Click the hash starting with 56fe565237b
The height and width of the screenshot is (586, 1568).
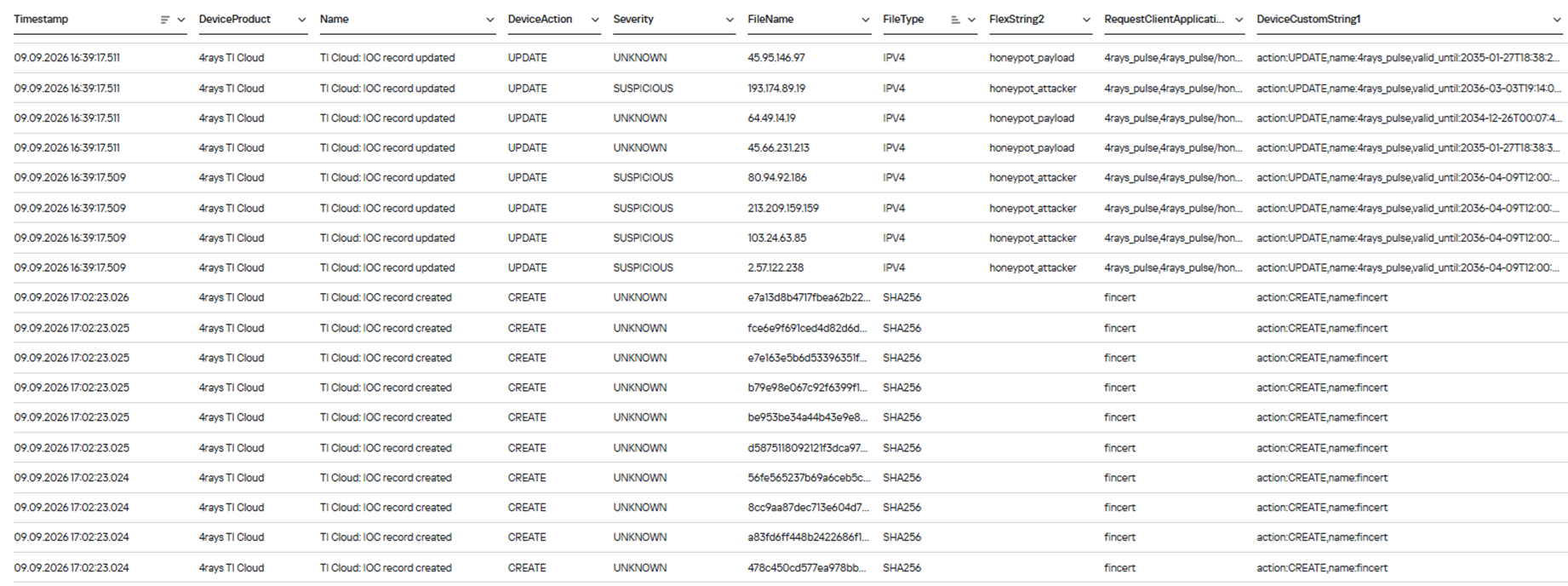click(x=809, y=479)
